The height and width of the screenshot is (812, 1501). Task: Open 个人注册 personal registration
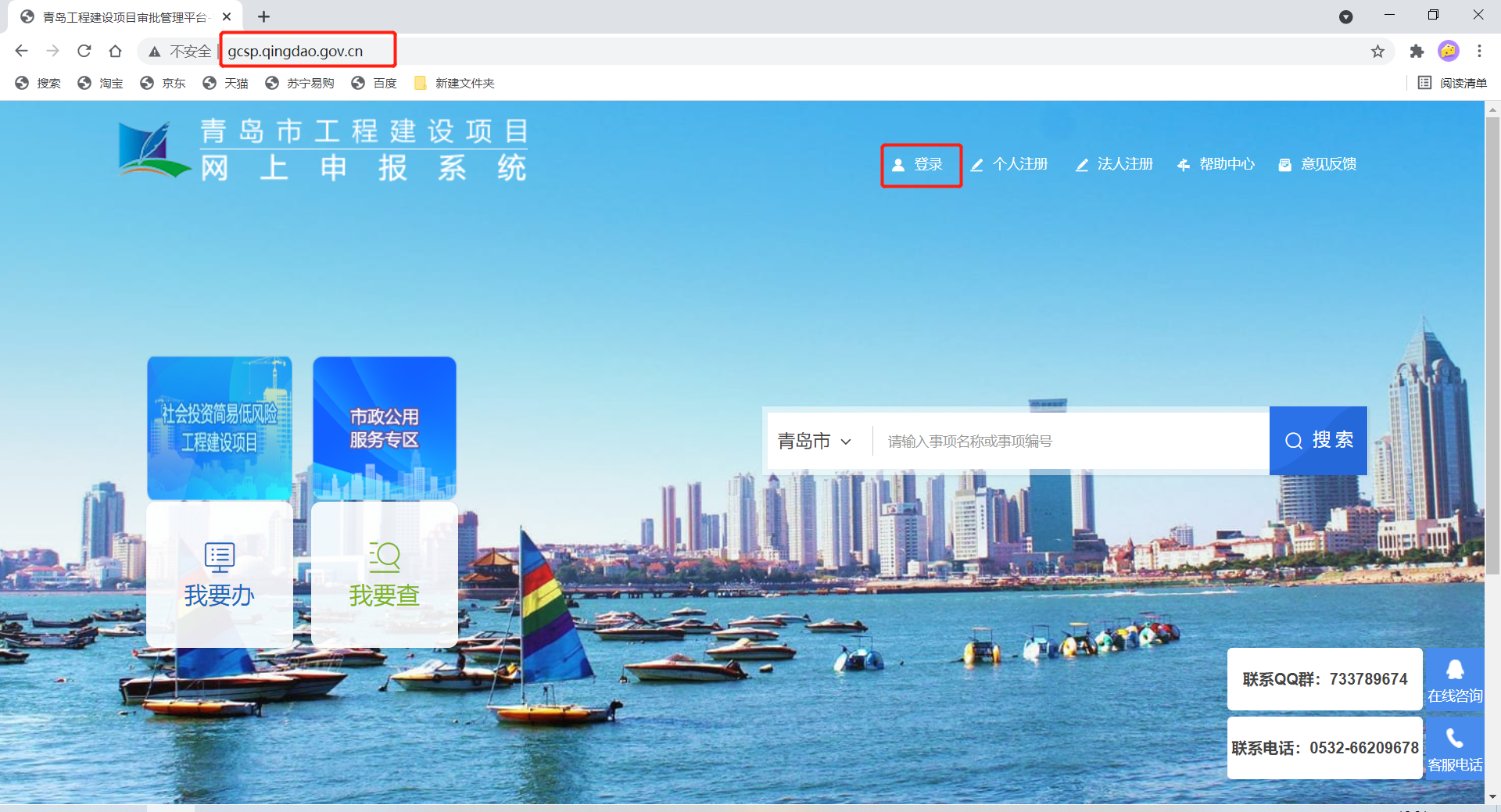pos(1009,165)
